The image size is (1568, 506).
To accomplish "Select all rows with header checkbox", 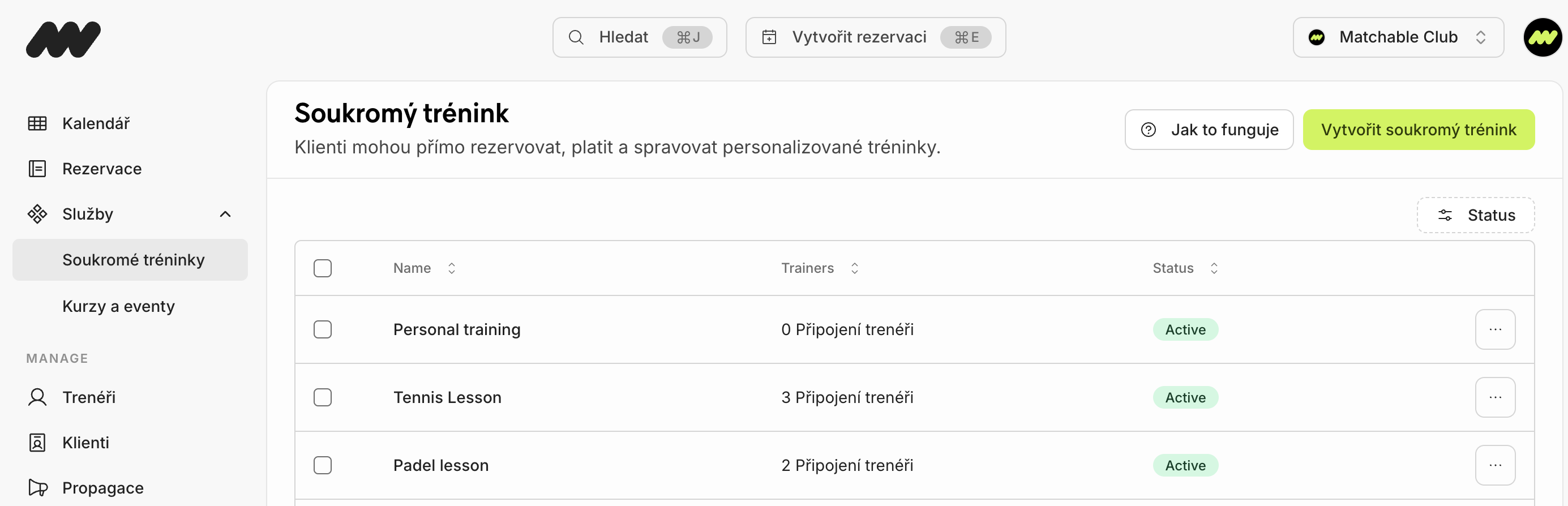I will tap(323, 268).
